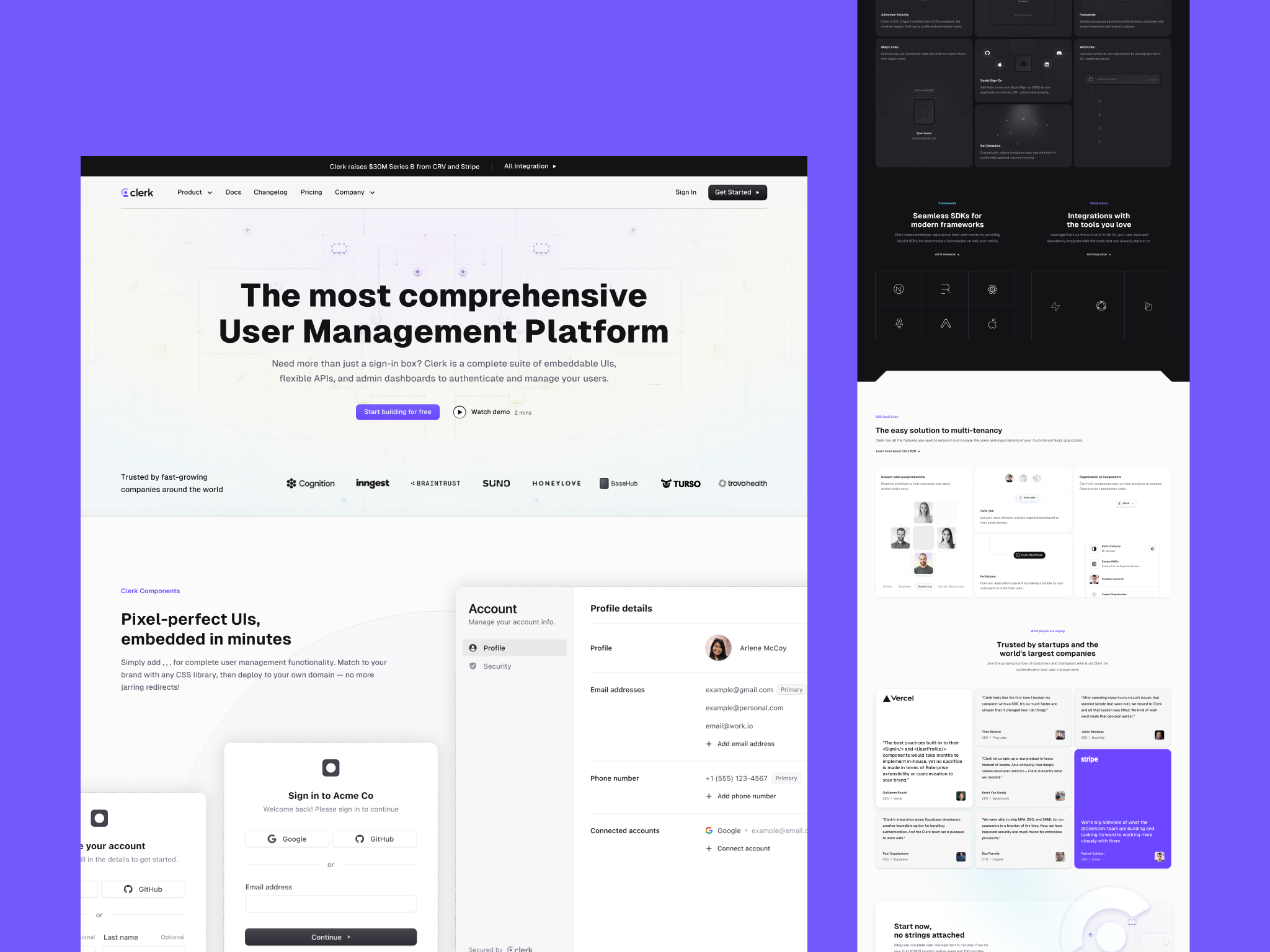Click the Supabase lightning bolt integration icon
Viewport: 1270px width, 952px height.
click(1055, 306)
